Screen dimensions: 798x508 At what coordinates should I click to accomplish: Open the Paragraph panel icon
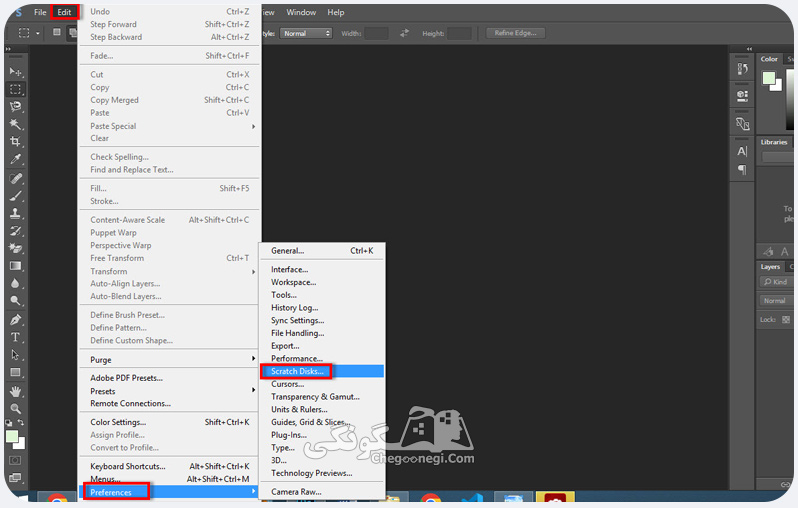(x=743, y=170)
